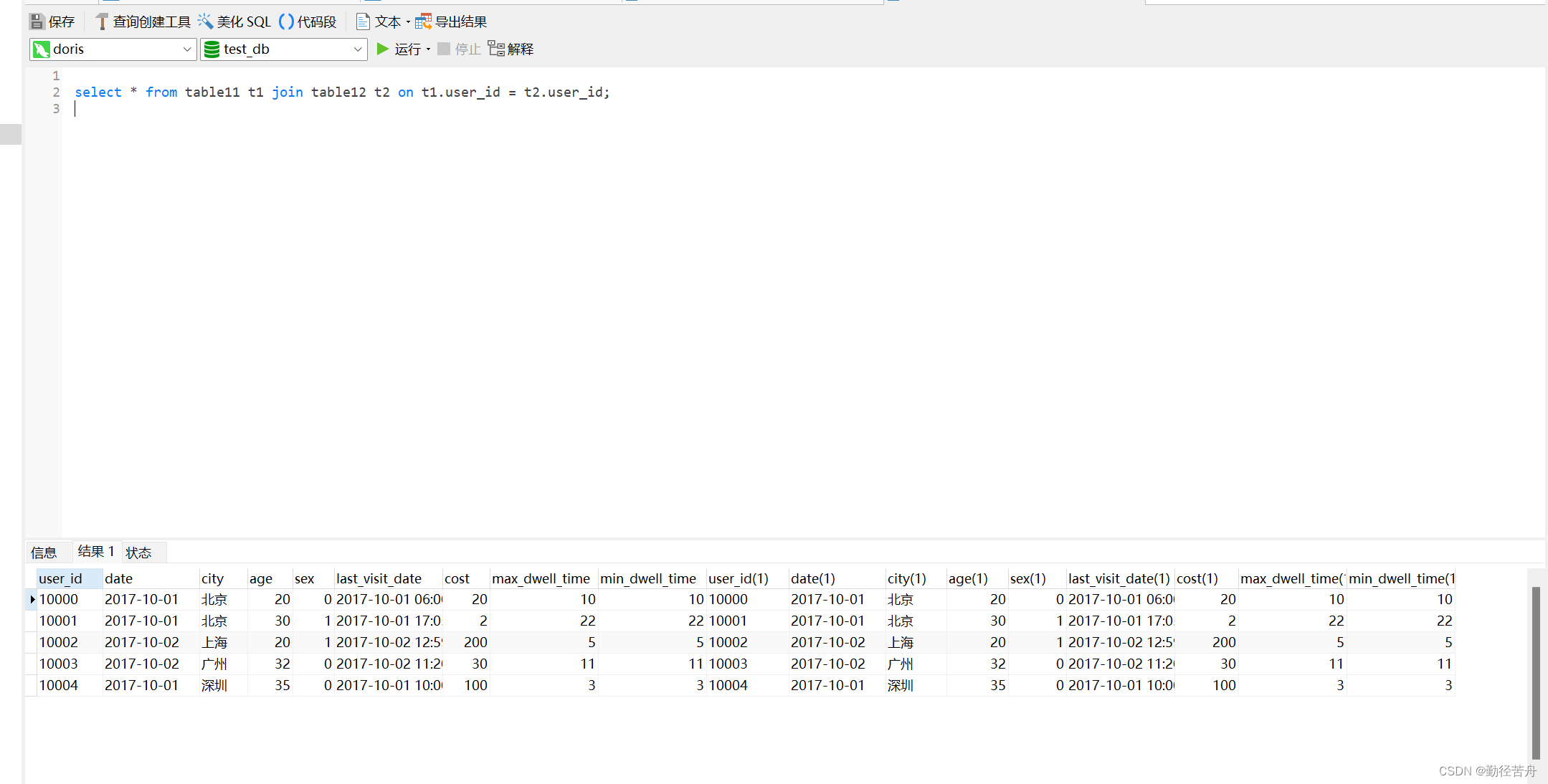Click the date(1) column header

837,578
